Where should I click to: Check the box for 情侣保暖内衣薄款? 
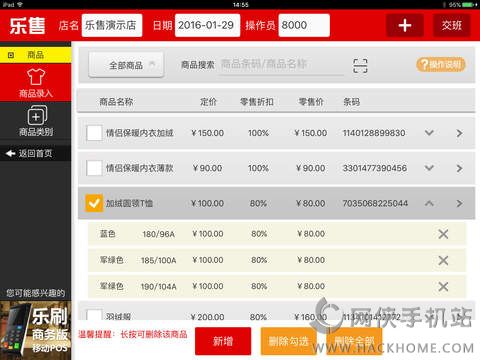94,168
